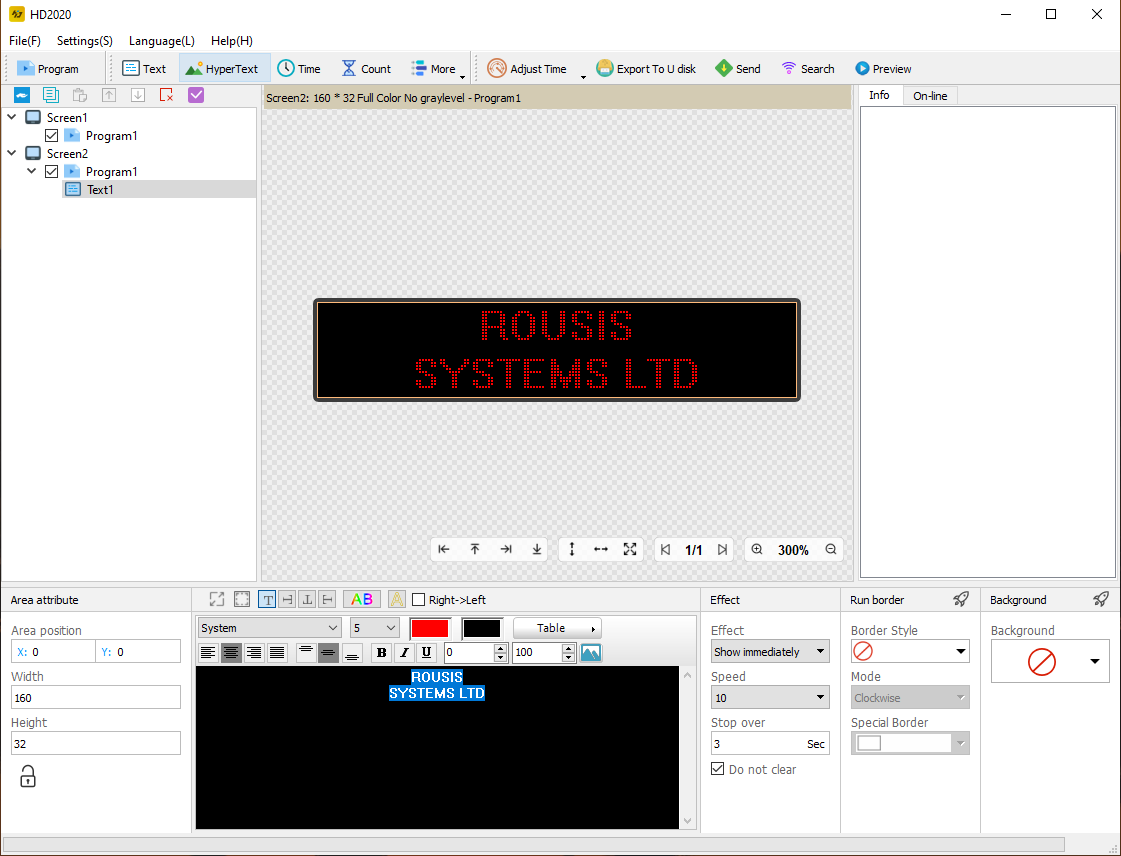Launch Run border rocket icon

[x=962, y=599]
